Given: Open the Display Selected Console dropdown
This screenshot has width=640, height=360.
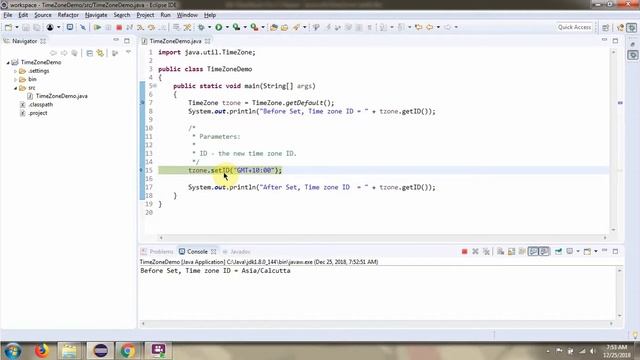Looking at the screenshot, I should [x=578, y=251].
